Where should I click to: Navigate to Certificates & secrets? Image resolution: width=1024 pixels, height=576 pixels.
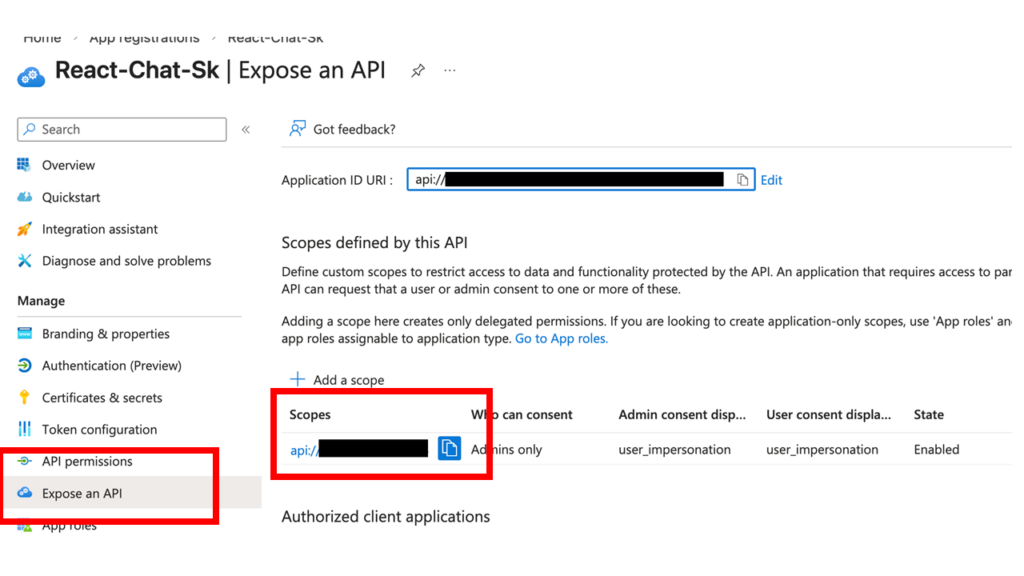point(101,398)
